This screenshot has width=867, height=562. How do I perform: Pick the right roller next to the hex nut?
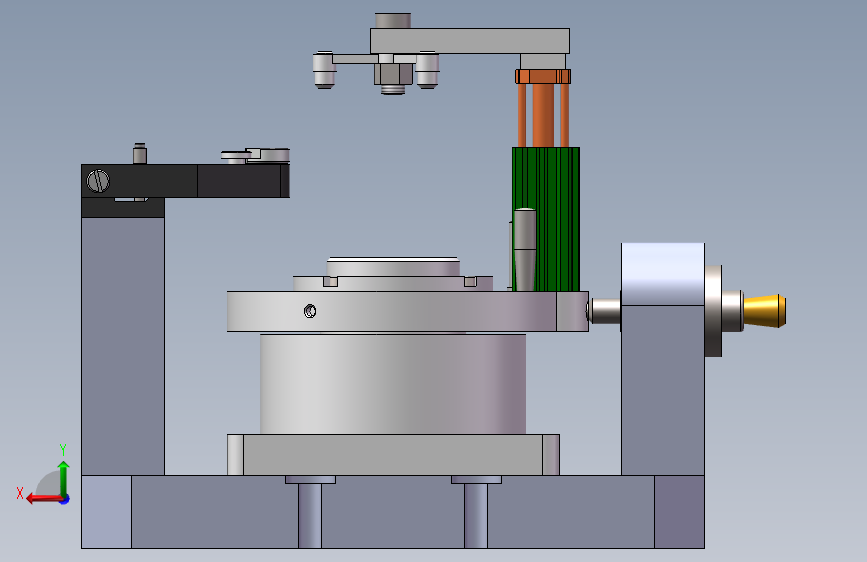tap(427, 70)
